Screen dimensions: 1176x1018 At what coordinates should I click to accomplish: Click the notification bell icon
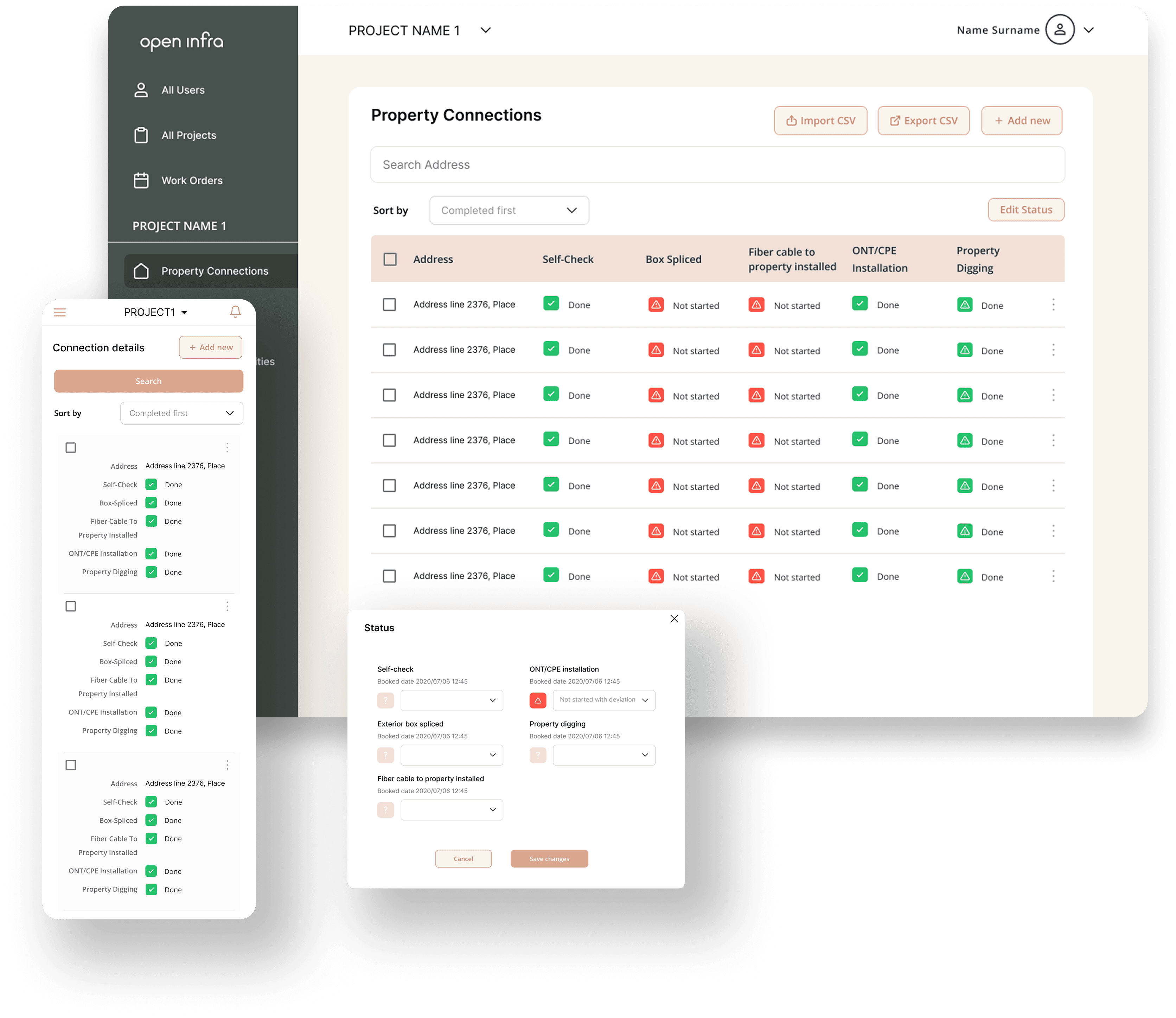(235, 312)
